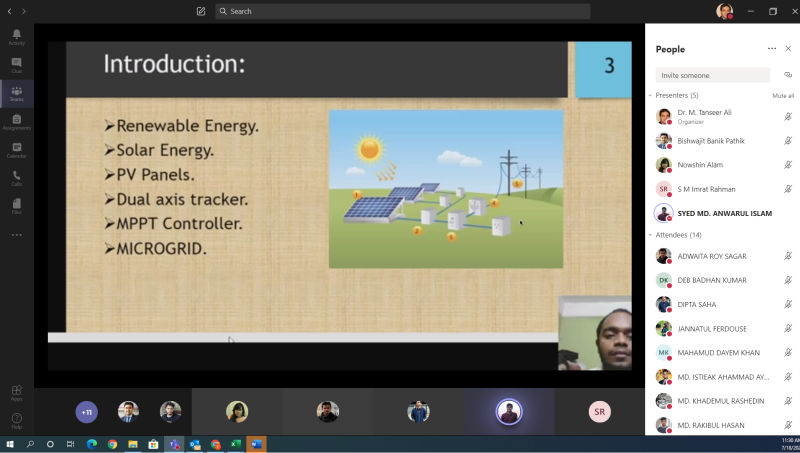800x453 pixels.
Task: Toggle mic mute for Bishwajit Banik Pathik
Action: point(788,141)
